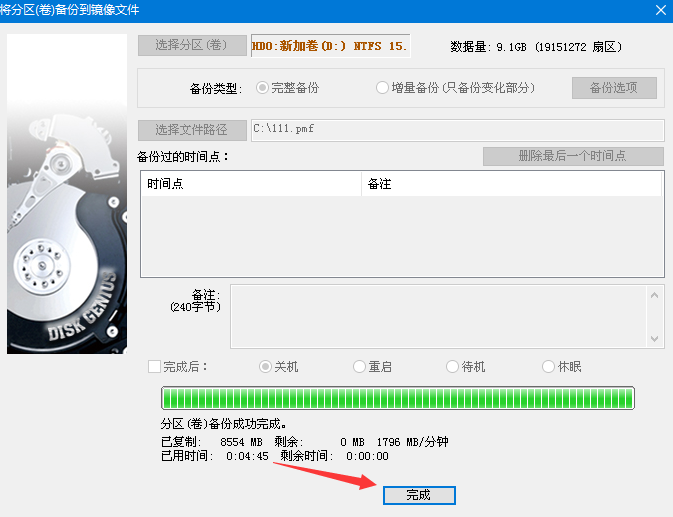Click the 已复制 8554 MB value
This screenshot has width=673, height=517.
(x=212, y=442)
